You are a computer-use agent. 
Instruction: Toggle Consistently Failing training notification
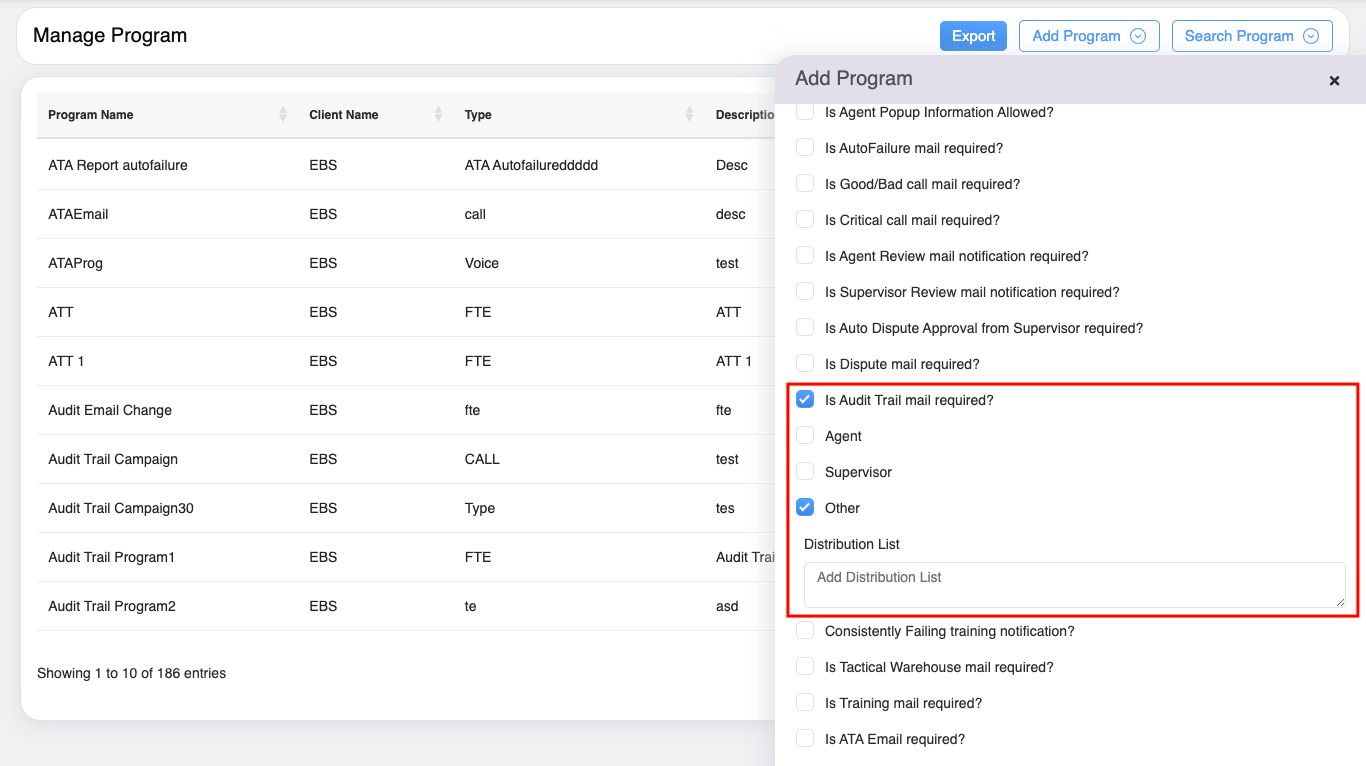click(805, 631)
